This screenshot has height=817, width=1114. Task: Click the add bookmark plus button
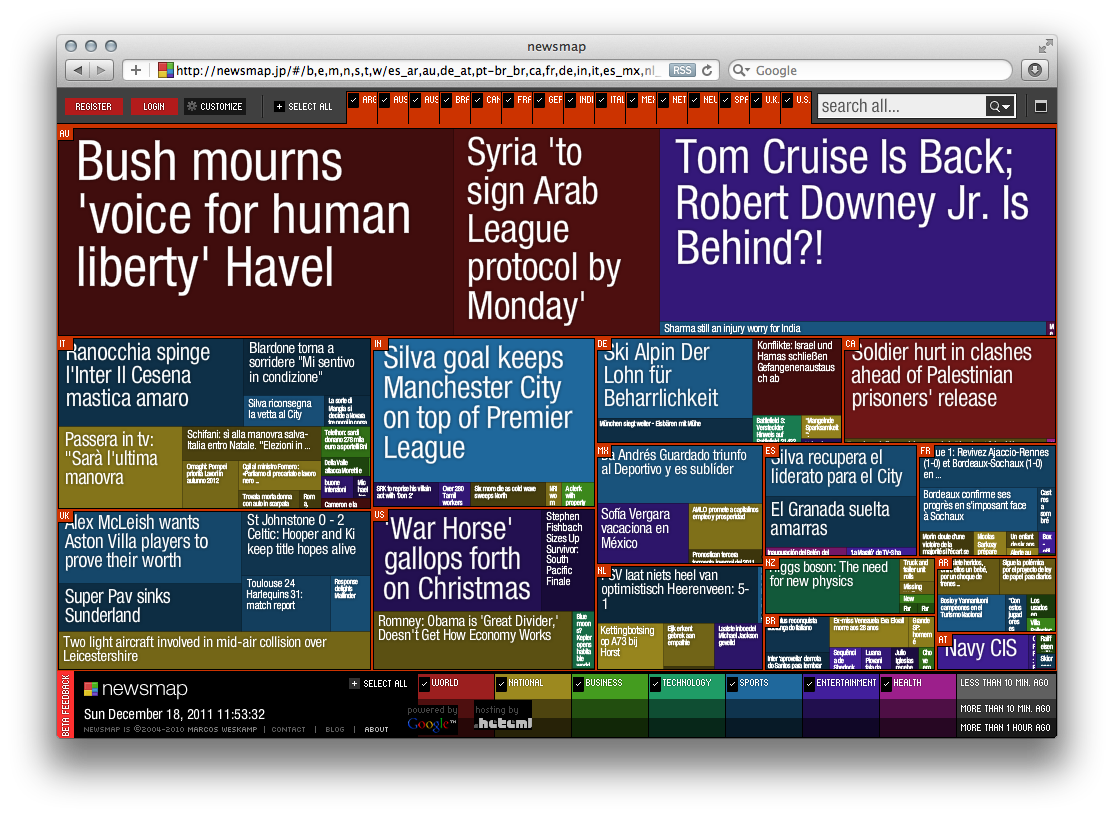pos(136,70)
